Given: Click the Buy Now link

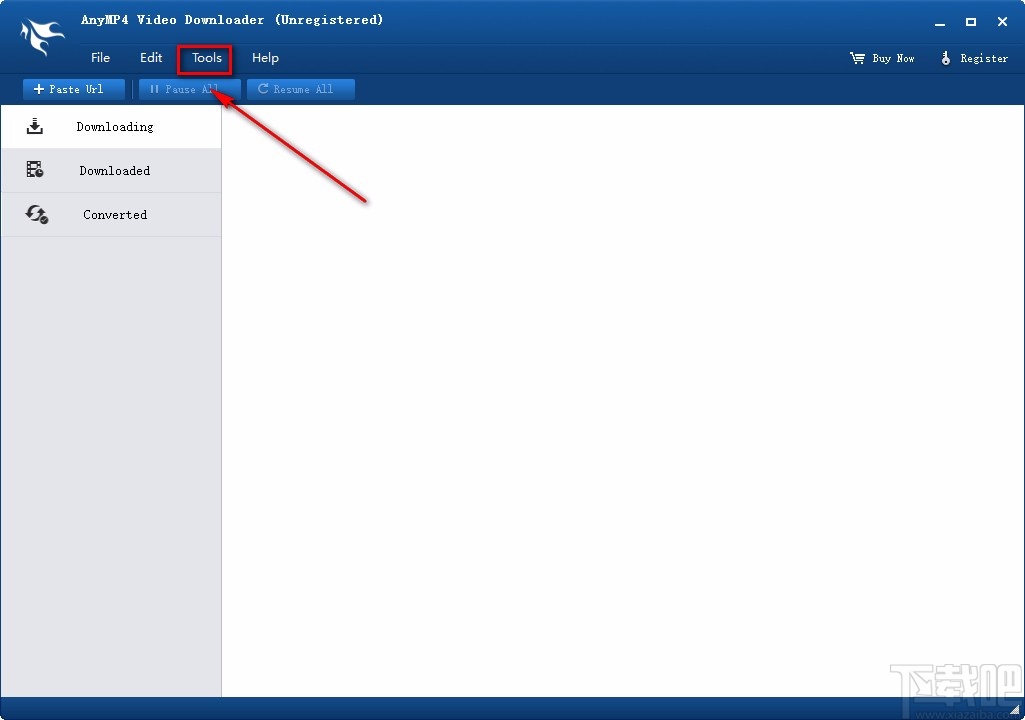Looking at the screenshot, I should click(882, 58).
